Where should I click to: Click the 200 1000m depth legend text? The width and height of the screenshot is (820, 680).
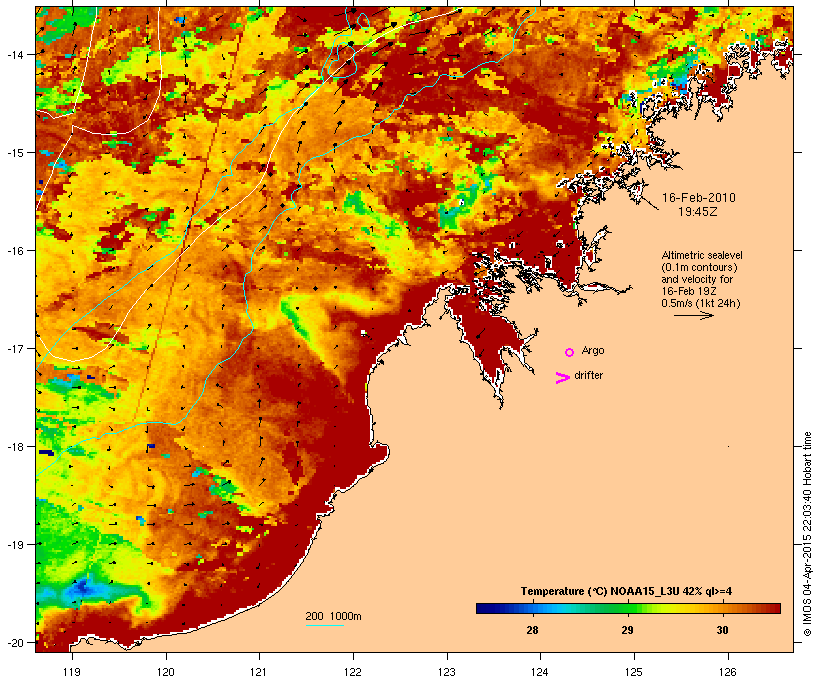click(333, 616)
